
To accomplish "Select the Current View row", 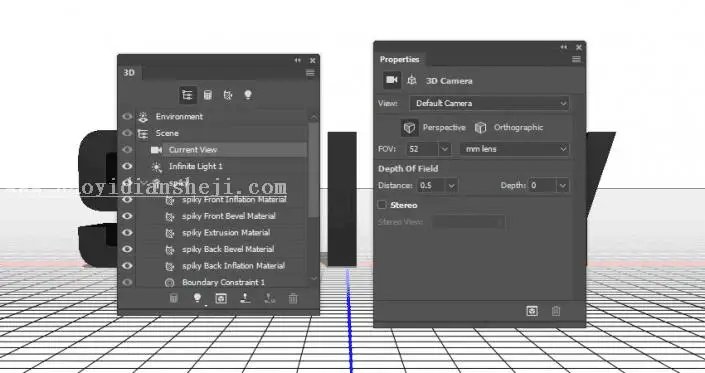I will pyautogui.click(x=222, y=150).
